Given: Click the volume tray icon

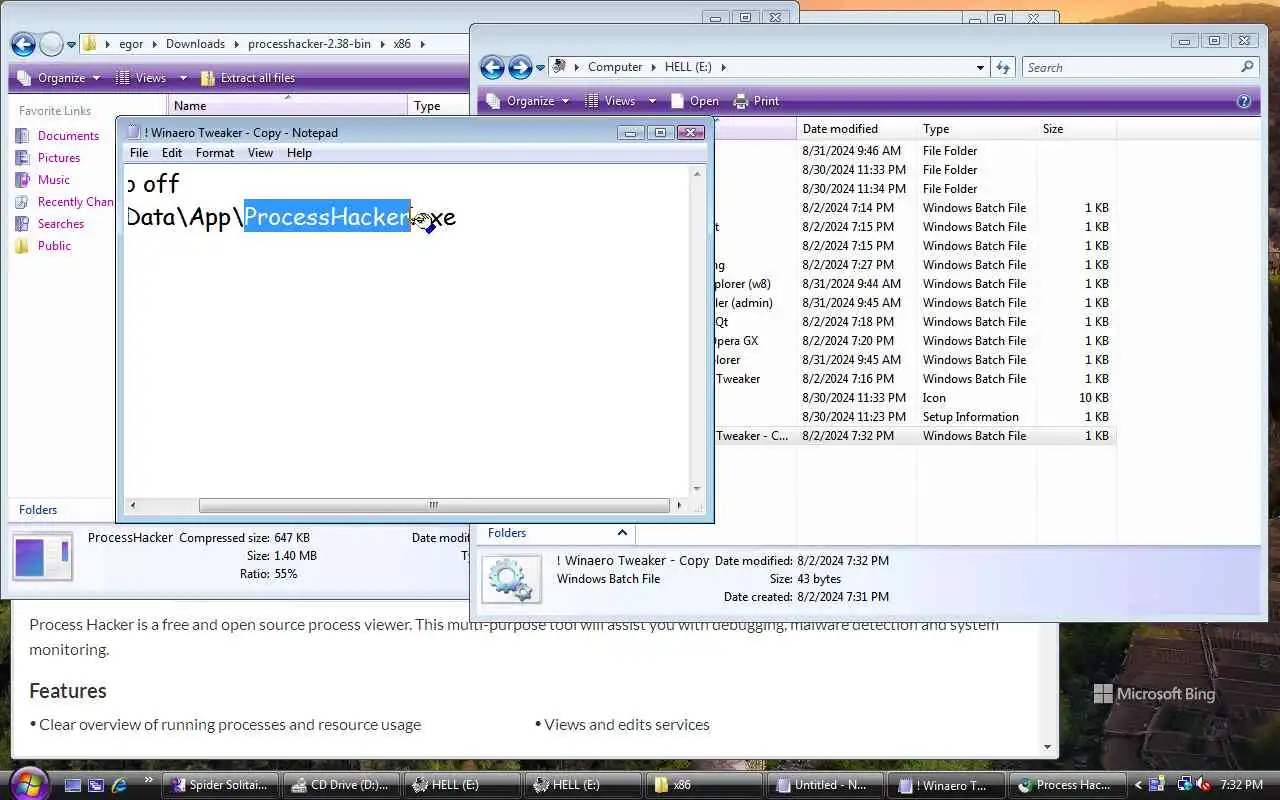Looking at the screenshot, I should pyautogui.click(x=1204, y=785).
